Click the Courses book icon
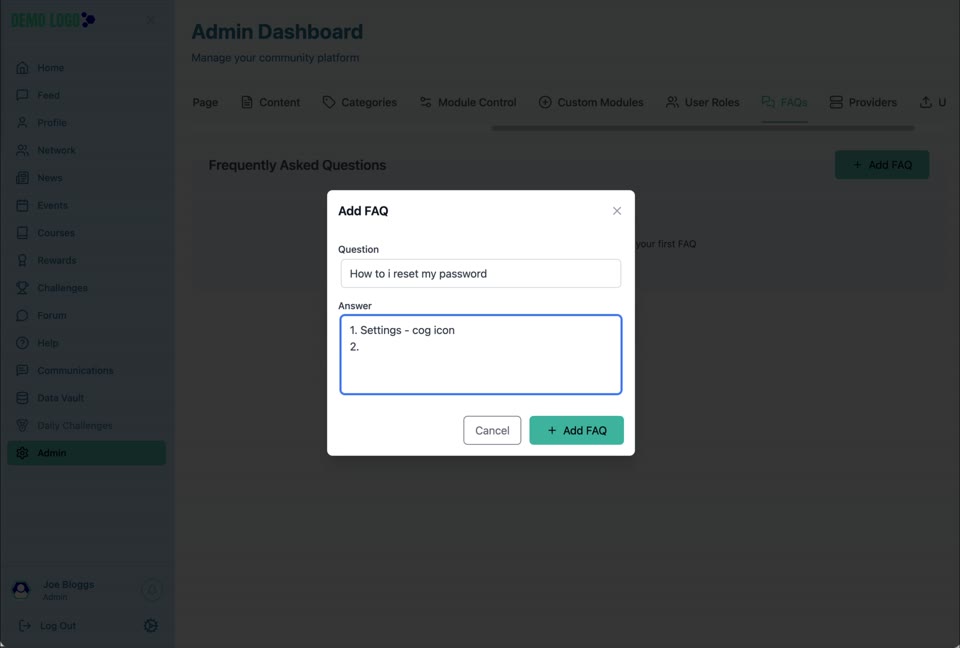960x648 pixels. point(22,233)
